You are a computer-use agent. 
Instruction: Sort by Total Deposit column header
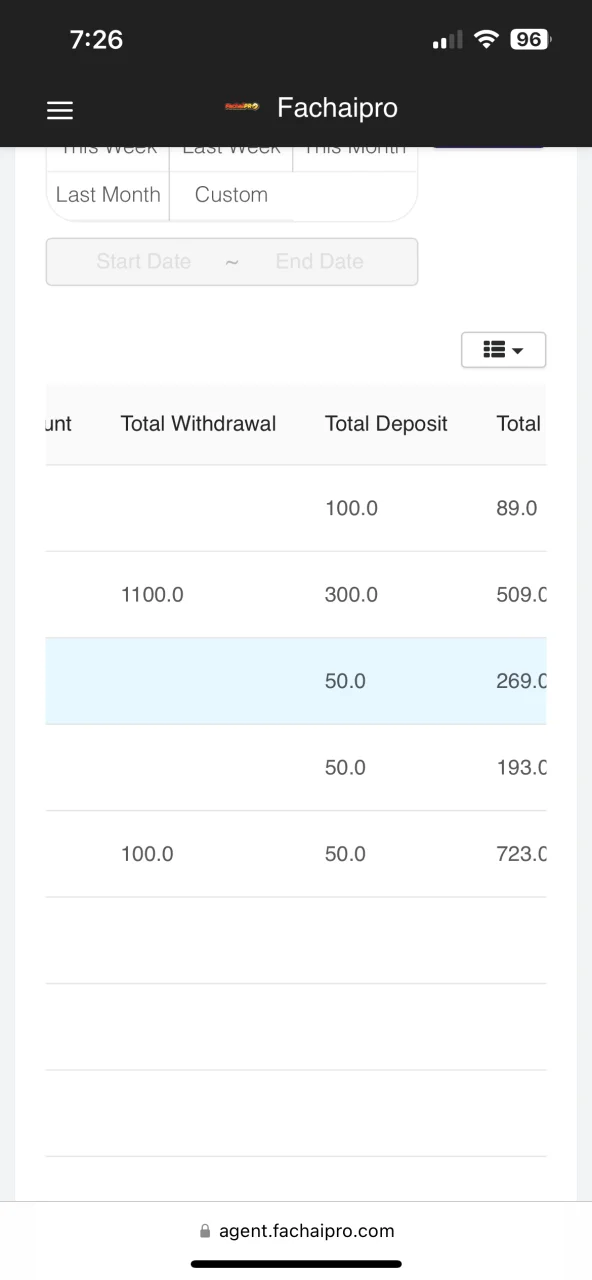coord(386,424)
